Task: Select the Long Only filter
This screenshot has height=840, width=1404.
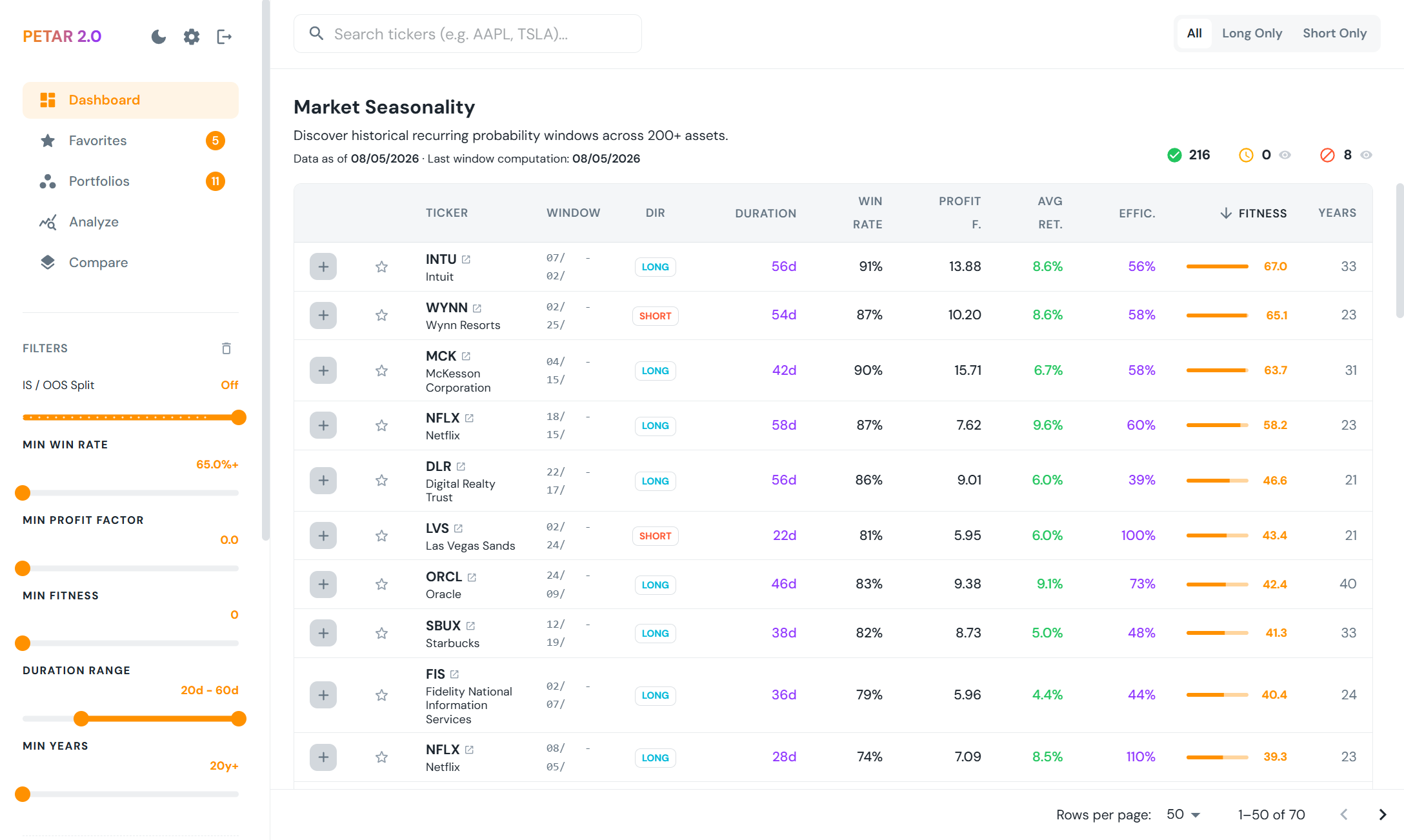Action: (x=1252, y=34)
